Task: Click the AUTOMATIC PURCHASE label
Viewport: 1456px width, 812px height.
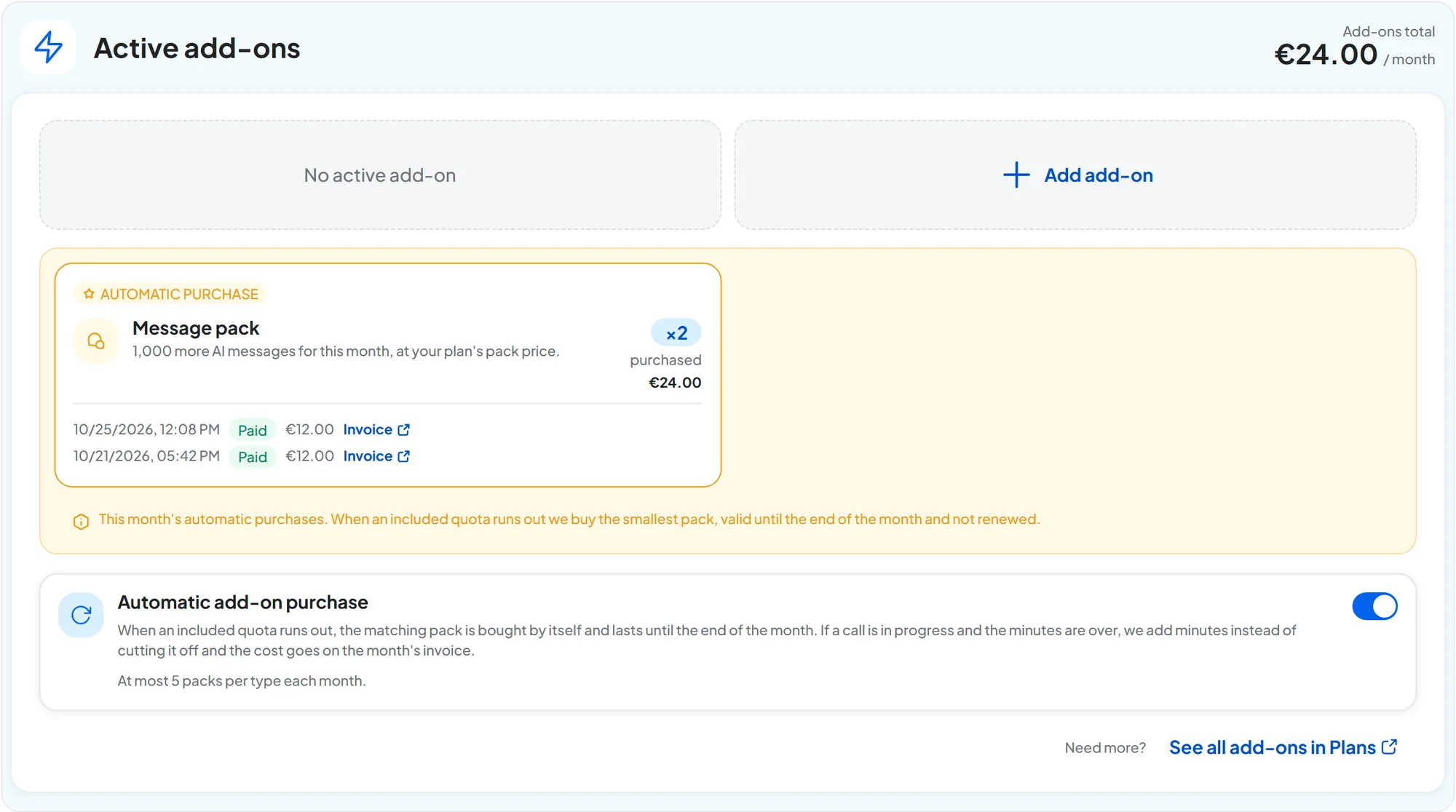Action: (179, 294)
